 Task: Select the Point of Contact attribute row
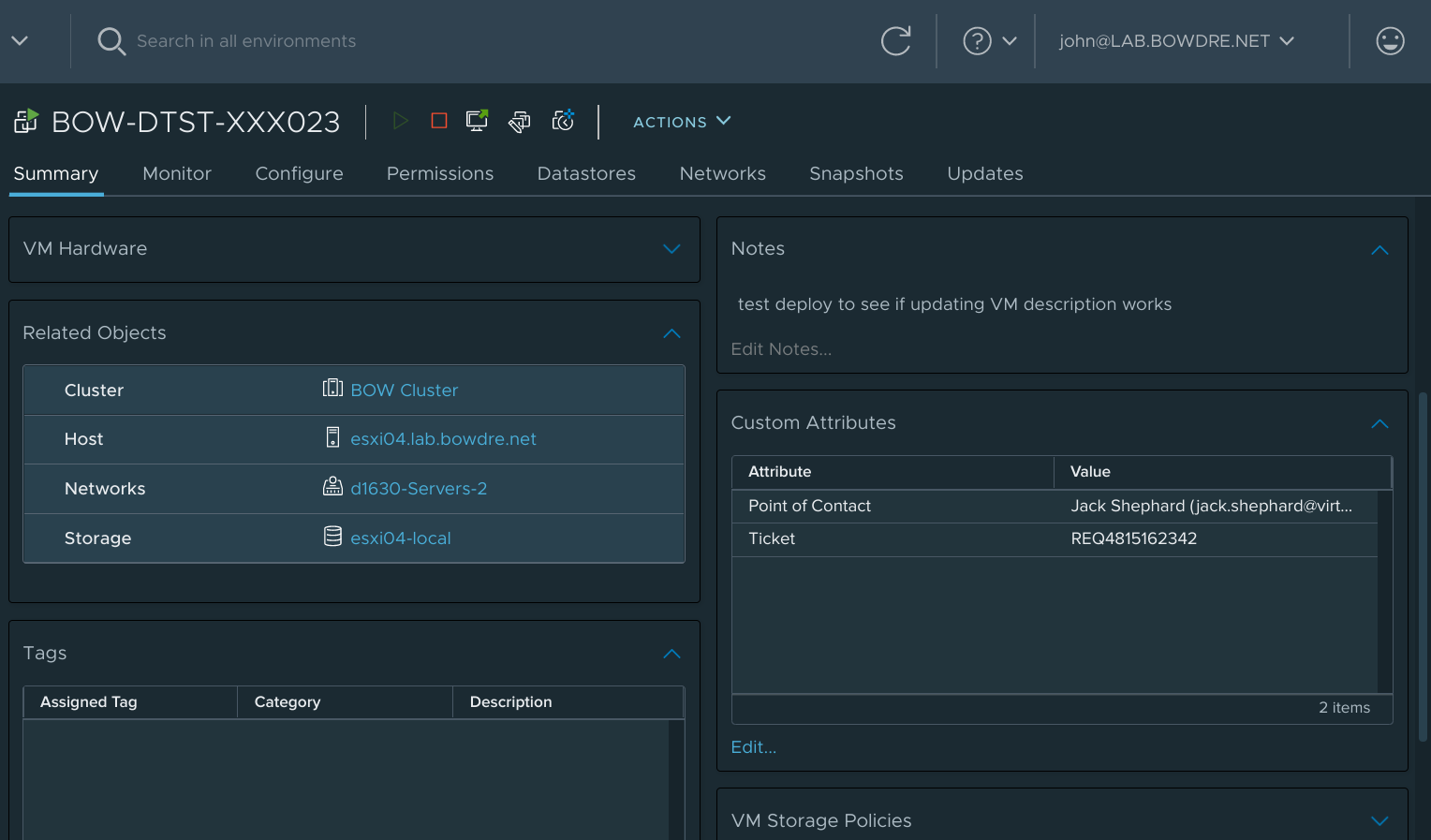tap(1055, 507)
